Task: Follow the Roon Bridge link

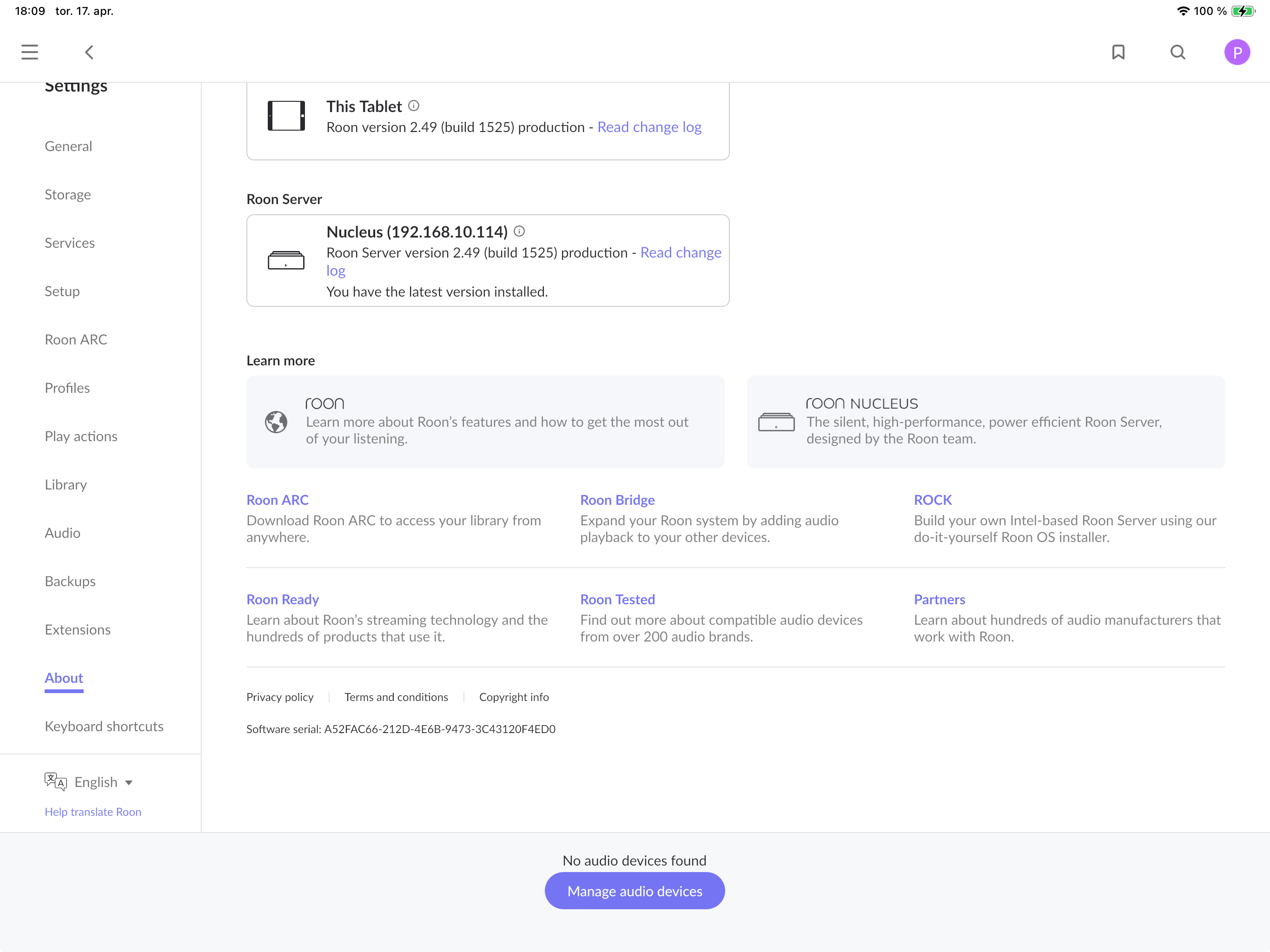Action: point(616,500)
